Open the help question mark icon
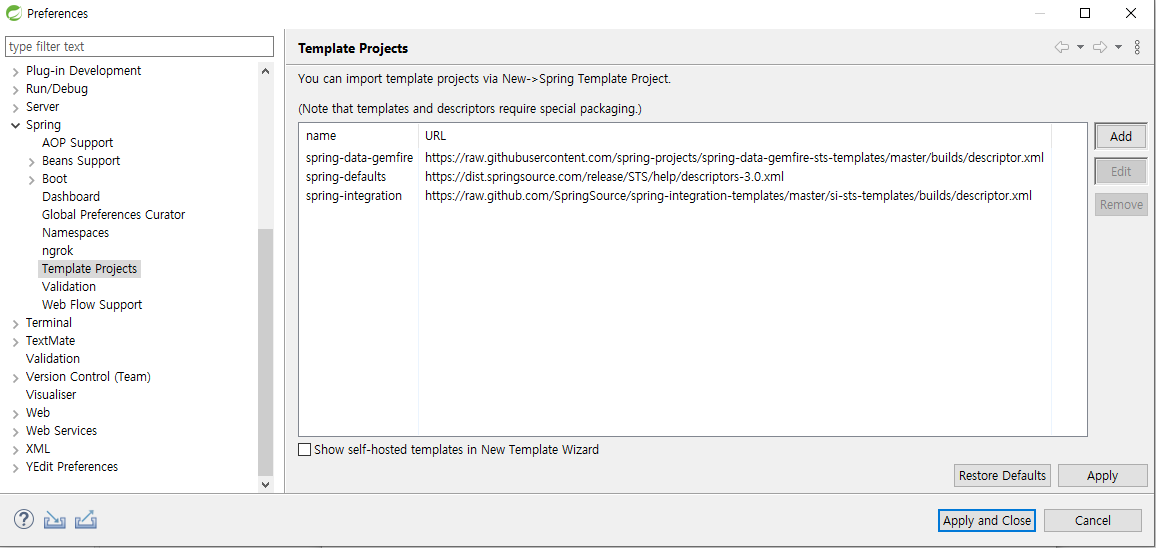The width and height of the screenshot is (1156, 548). [24, 519]
